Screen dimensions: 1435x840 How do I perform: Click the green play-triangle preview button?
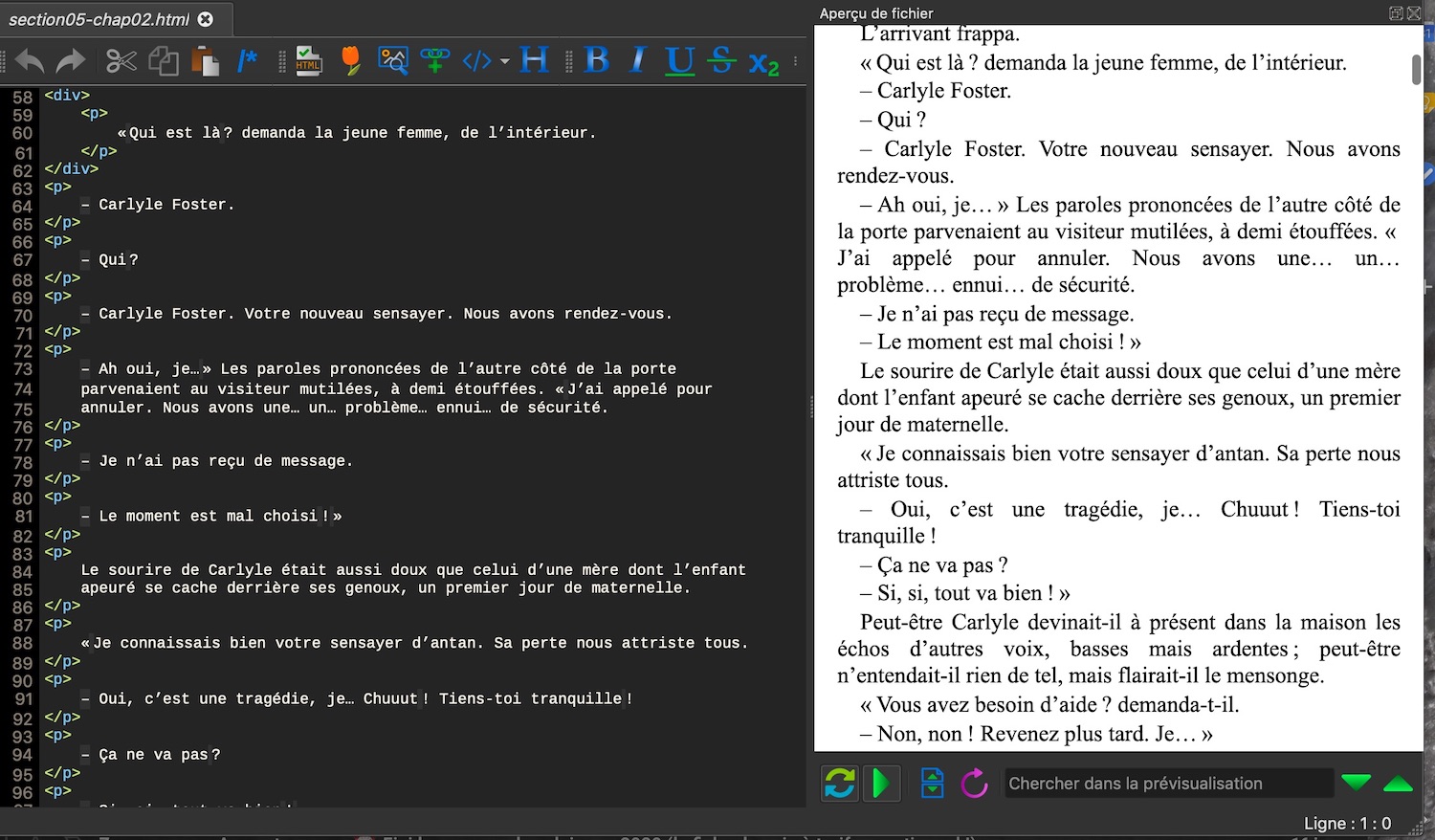881,784
